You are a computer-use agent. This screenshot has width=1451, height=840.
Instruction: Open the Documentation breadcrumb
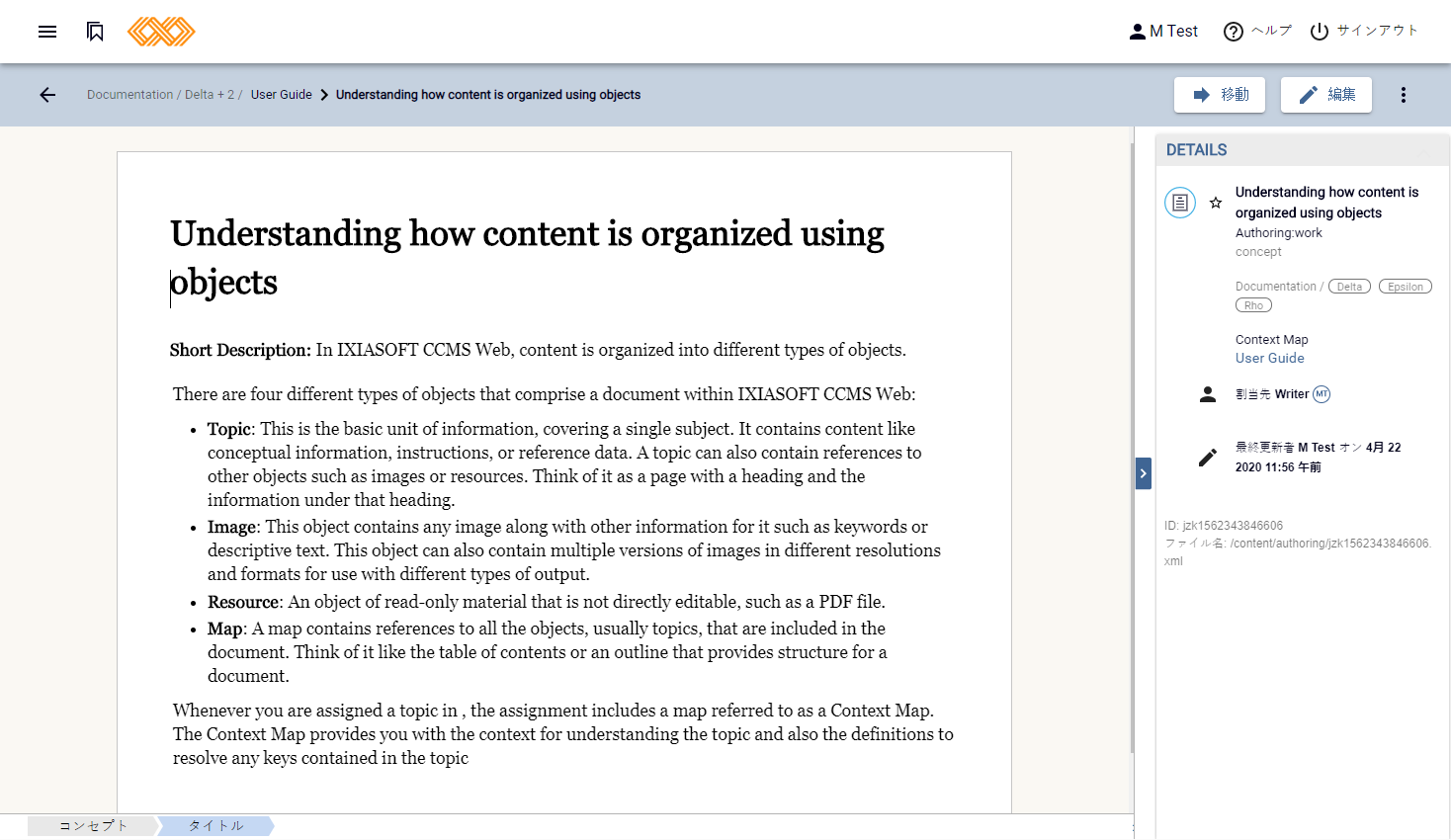(129, 95)
